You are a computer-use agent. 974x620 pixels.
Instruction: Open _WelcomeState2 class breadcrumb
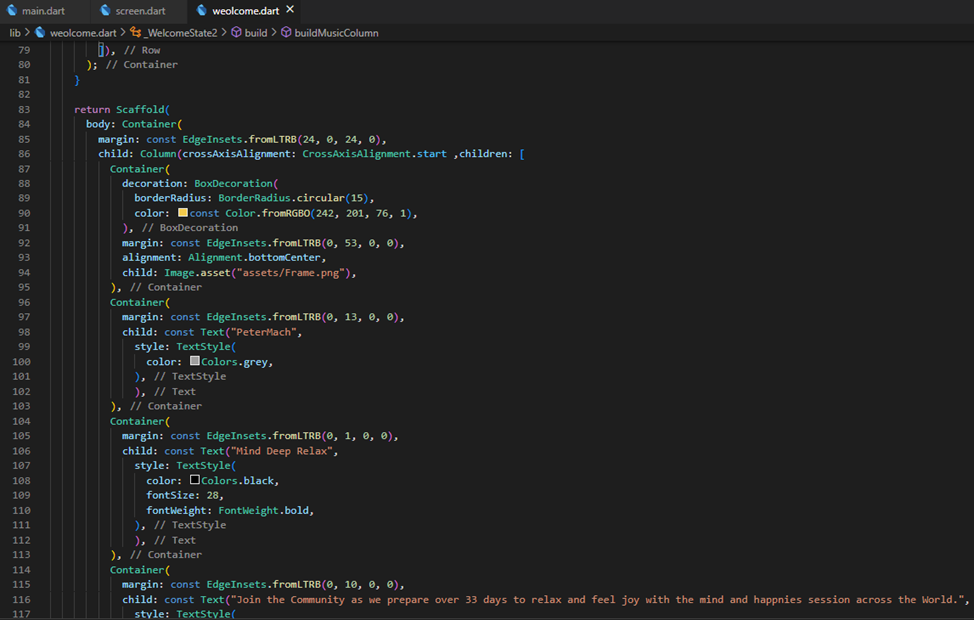[x=181, y=33]
